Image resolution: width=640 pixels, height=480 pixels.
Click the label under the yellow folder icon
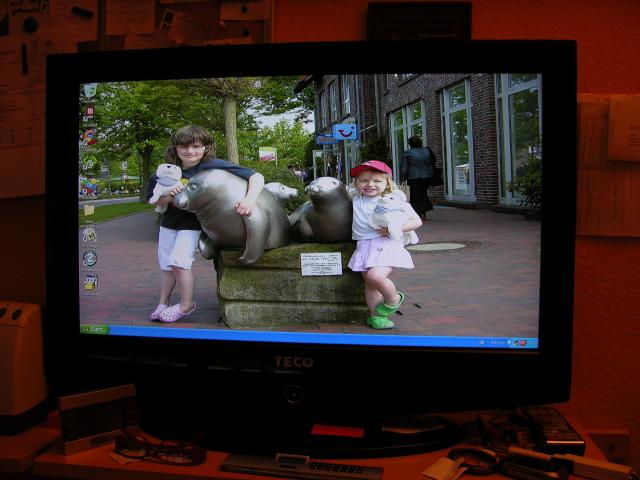coord(89,220)
